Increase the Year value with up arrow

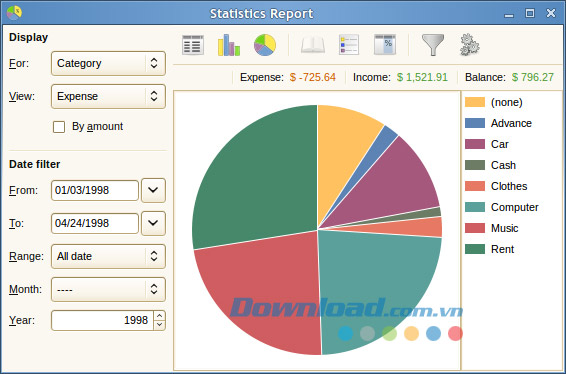(160, 316)
